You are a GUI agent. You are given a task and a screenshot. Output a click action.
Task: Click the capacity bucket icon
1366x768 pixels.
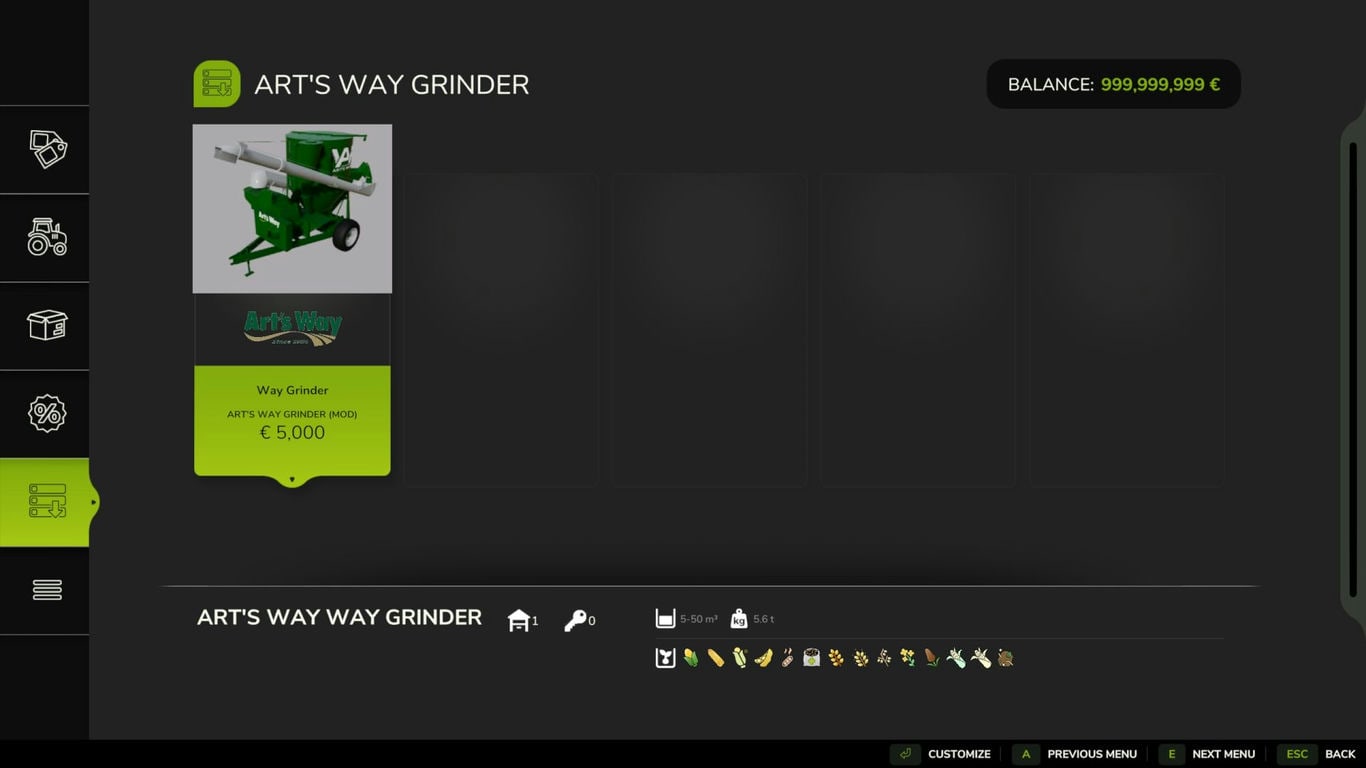[665, 618]
